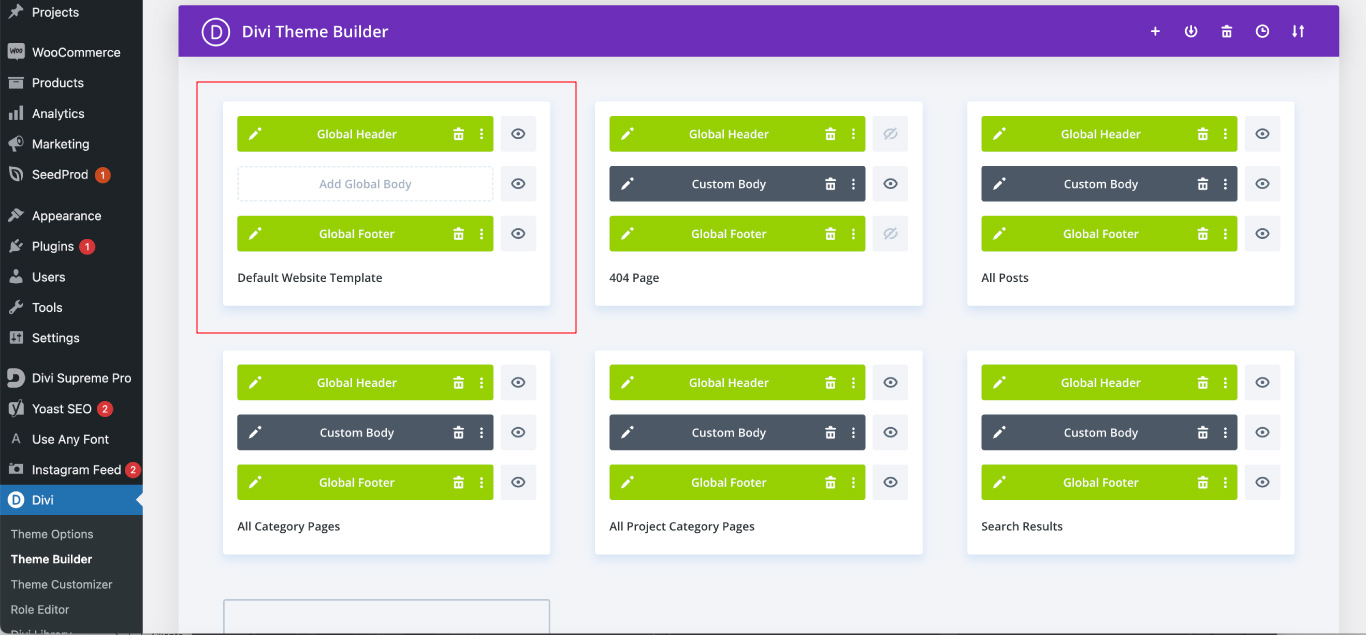Click Add Global Body in Default Website Template

point(365,184)
